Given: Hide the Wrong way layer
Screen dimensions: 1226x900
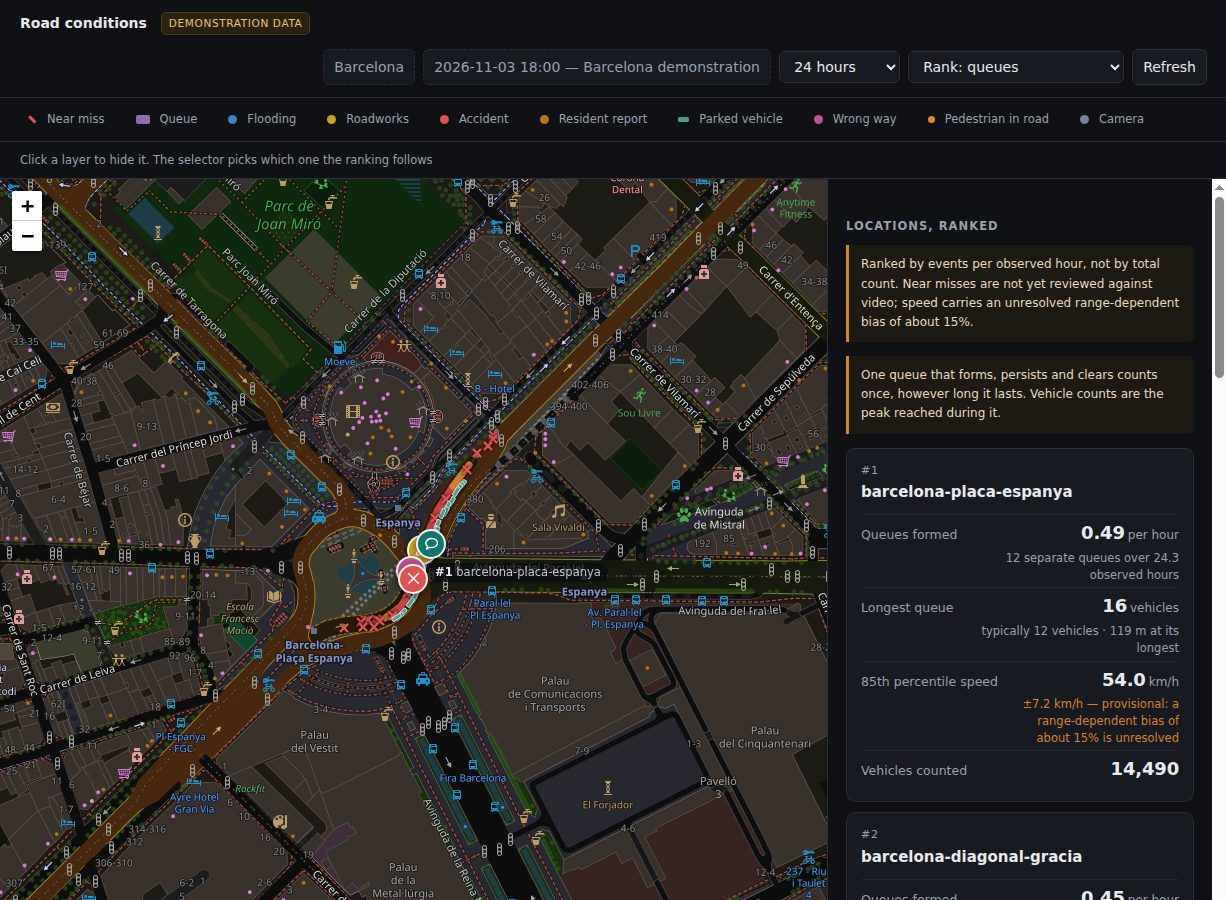Looking at the screenshot, I should coord(854,118).
